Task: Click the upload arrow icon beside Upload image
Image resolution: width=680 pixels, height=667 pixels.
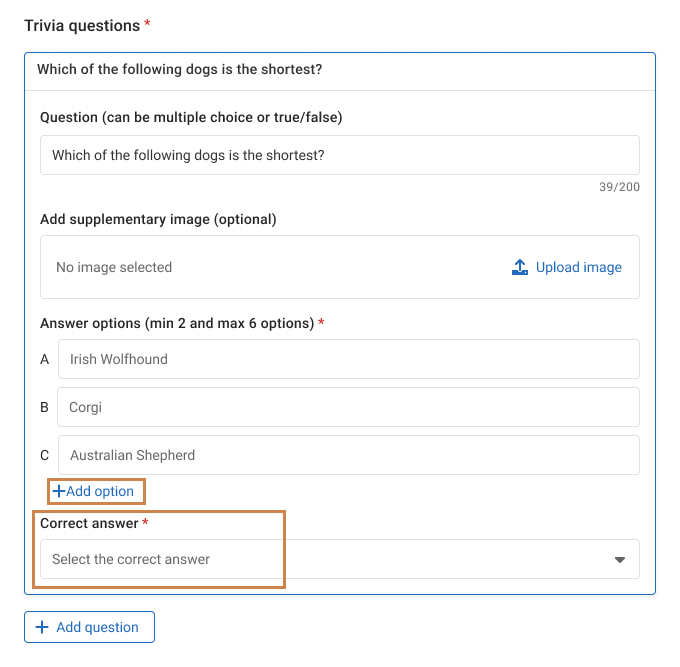Action: coord(520,267)
